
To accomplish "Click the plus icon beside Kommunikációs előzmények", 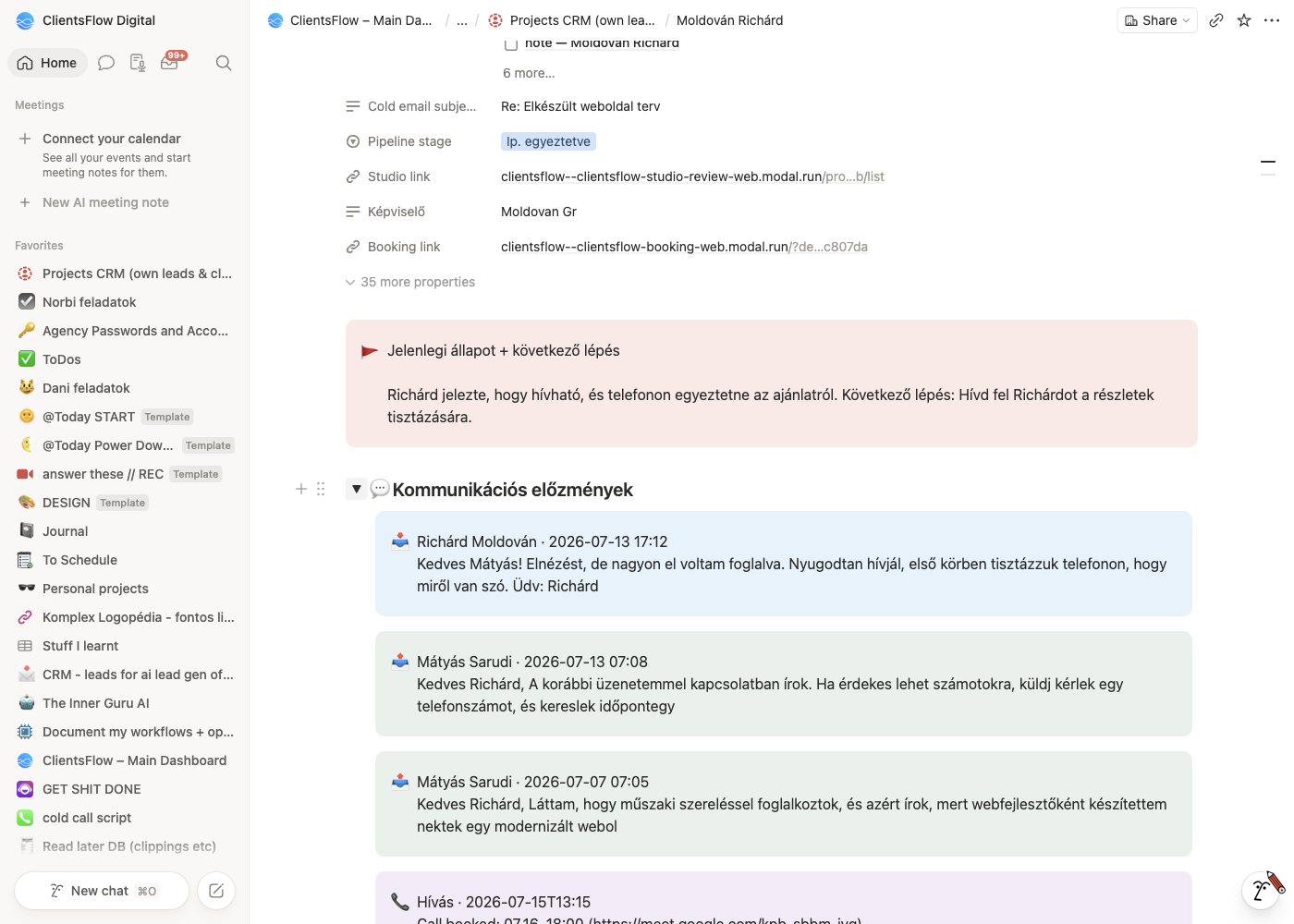I will pos(301,489).
